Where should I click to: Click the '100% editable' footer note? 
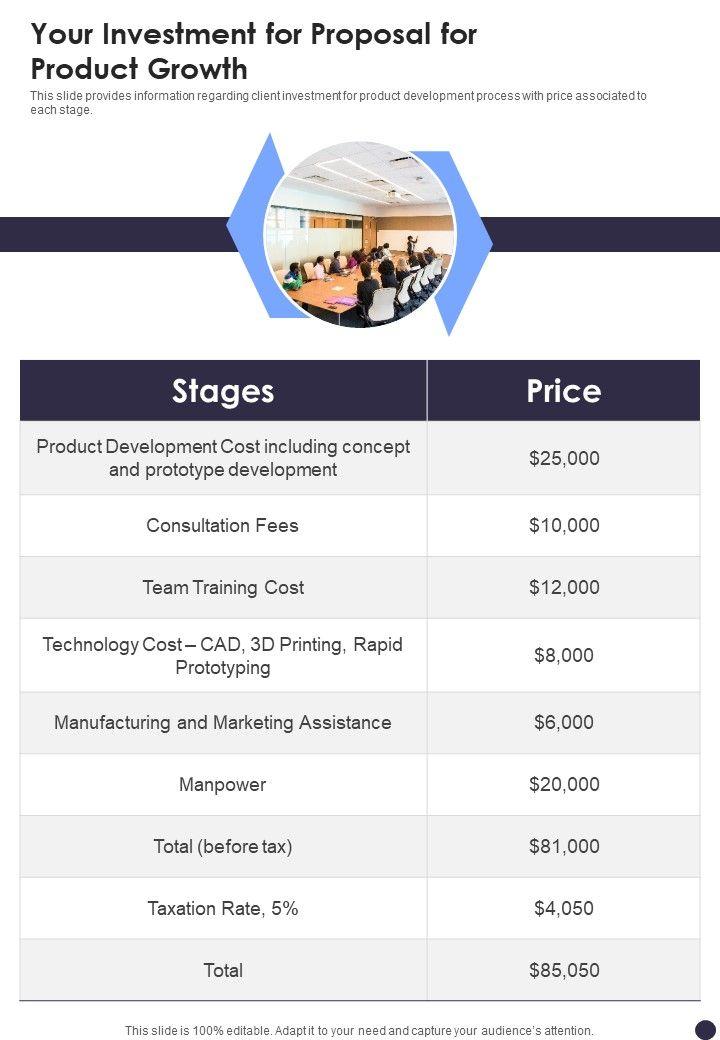click(x=359, y=1030)
